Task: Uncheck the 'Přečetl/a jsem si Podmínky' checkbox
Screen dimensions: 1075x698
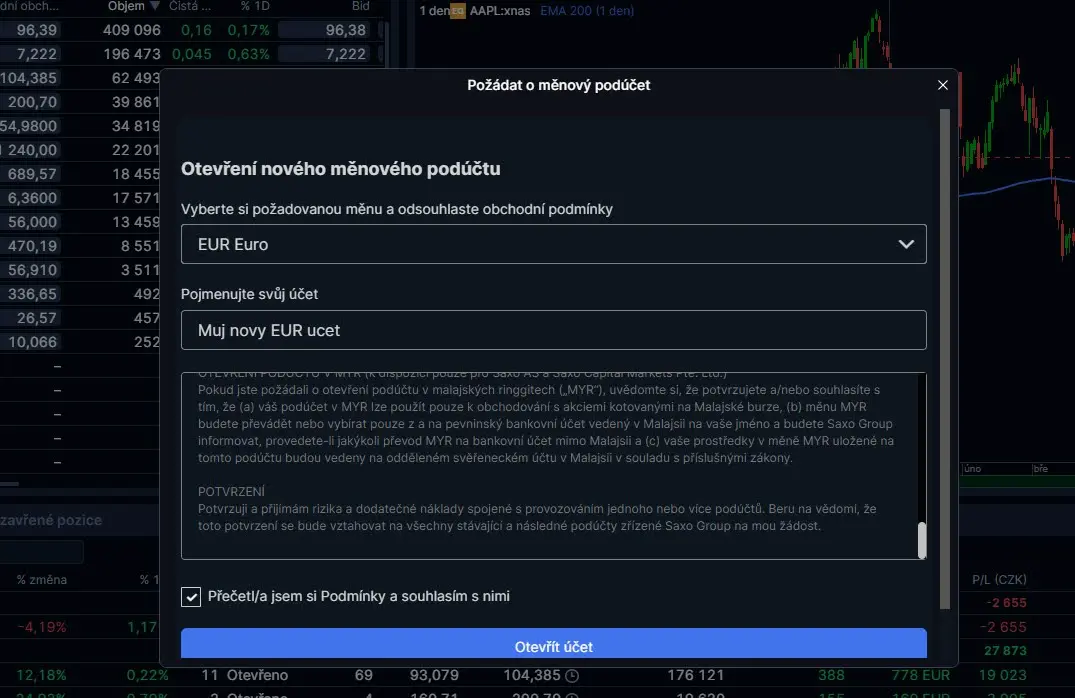Action: (x=191, y=597)
